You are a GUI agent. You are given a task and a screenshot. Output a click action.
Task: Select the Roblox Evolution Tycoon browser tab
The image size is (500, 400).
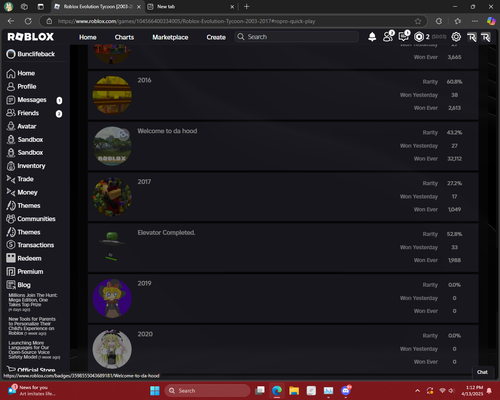pos(97,7)
